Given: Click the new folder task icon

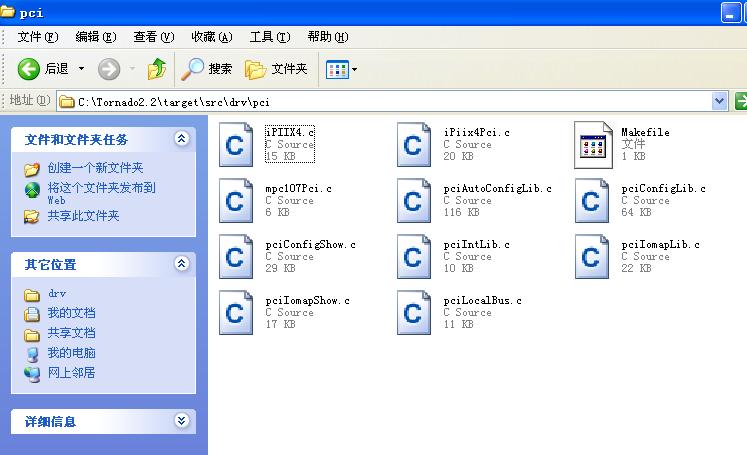Looking at the screenshot, I should point(32,169).
